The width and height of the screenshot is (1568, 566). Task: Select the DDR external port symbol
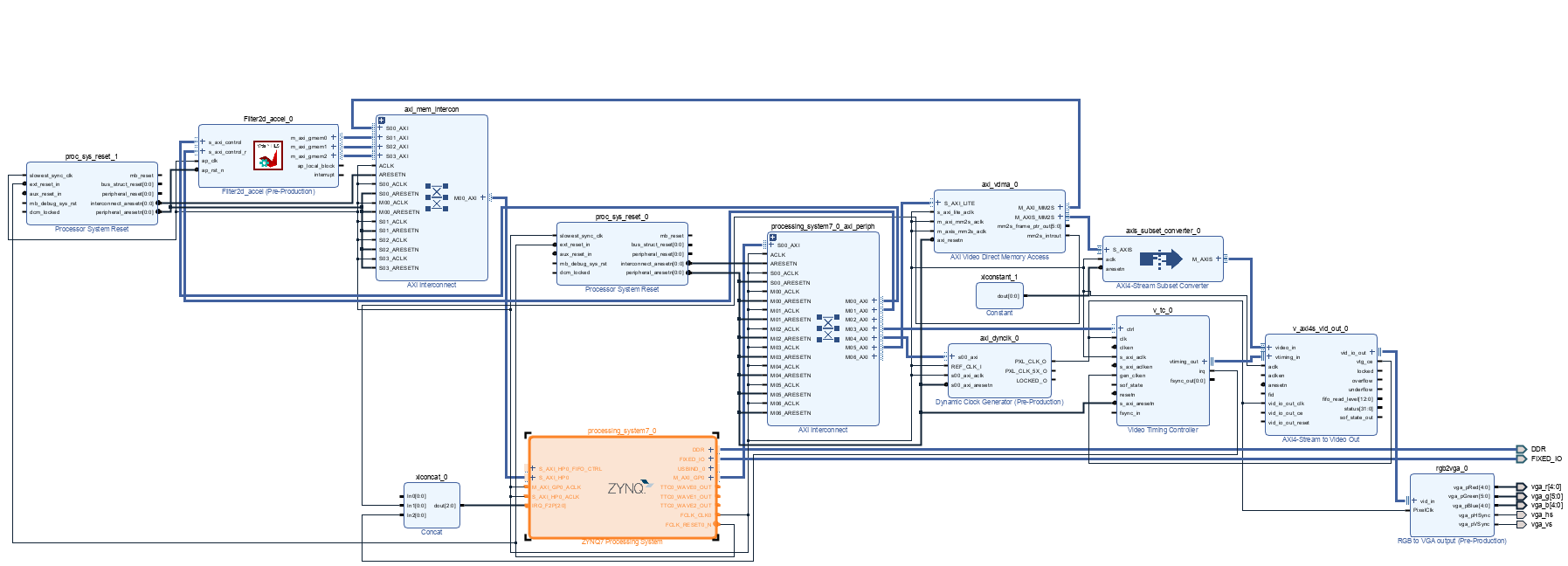tap(1522, 450)
